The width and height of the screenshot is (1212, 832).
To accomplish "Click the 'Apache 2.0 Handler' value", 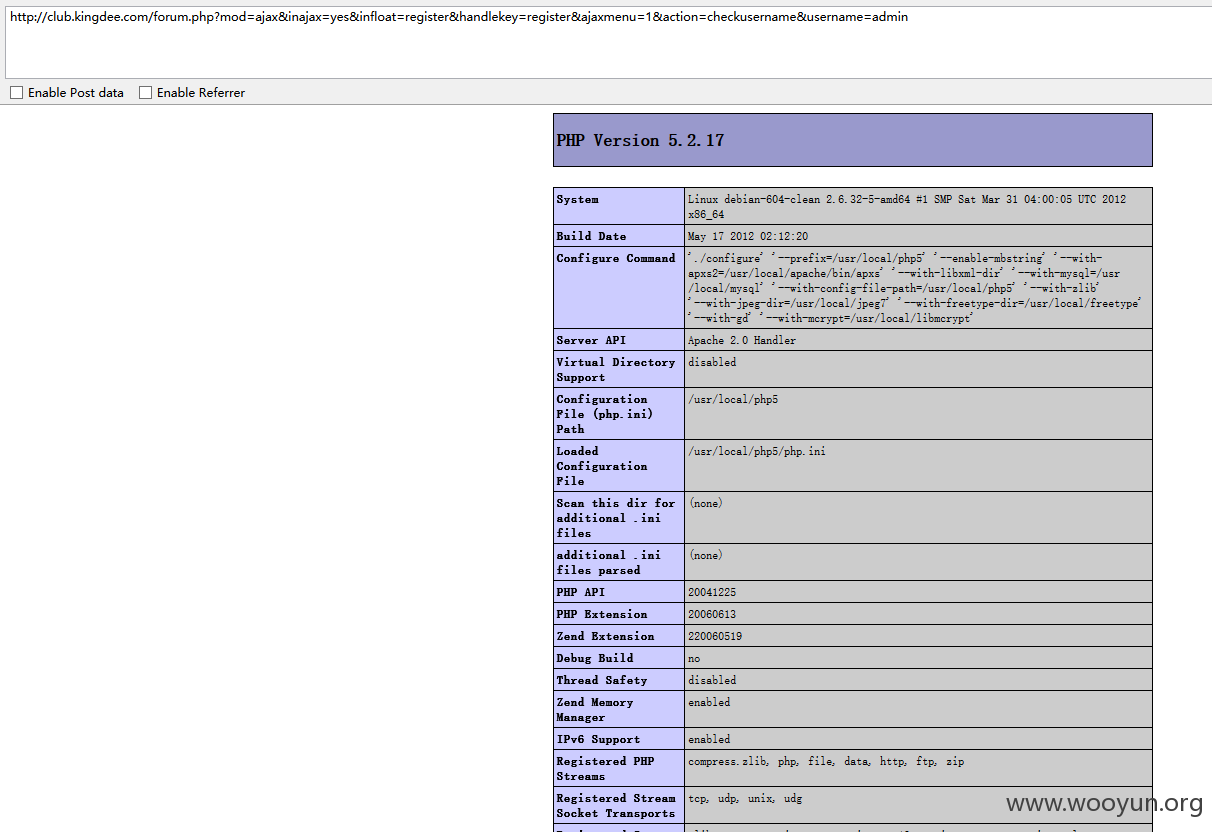I will click(742, 340).
